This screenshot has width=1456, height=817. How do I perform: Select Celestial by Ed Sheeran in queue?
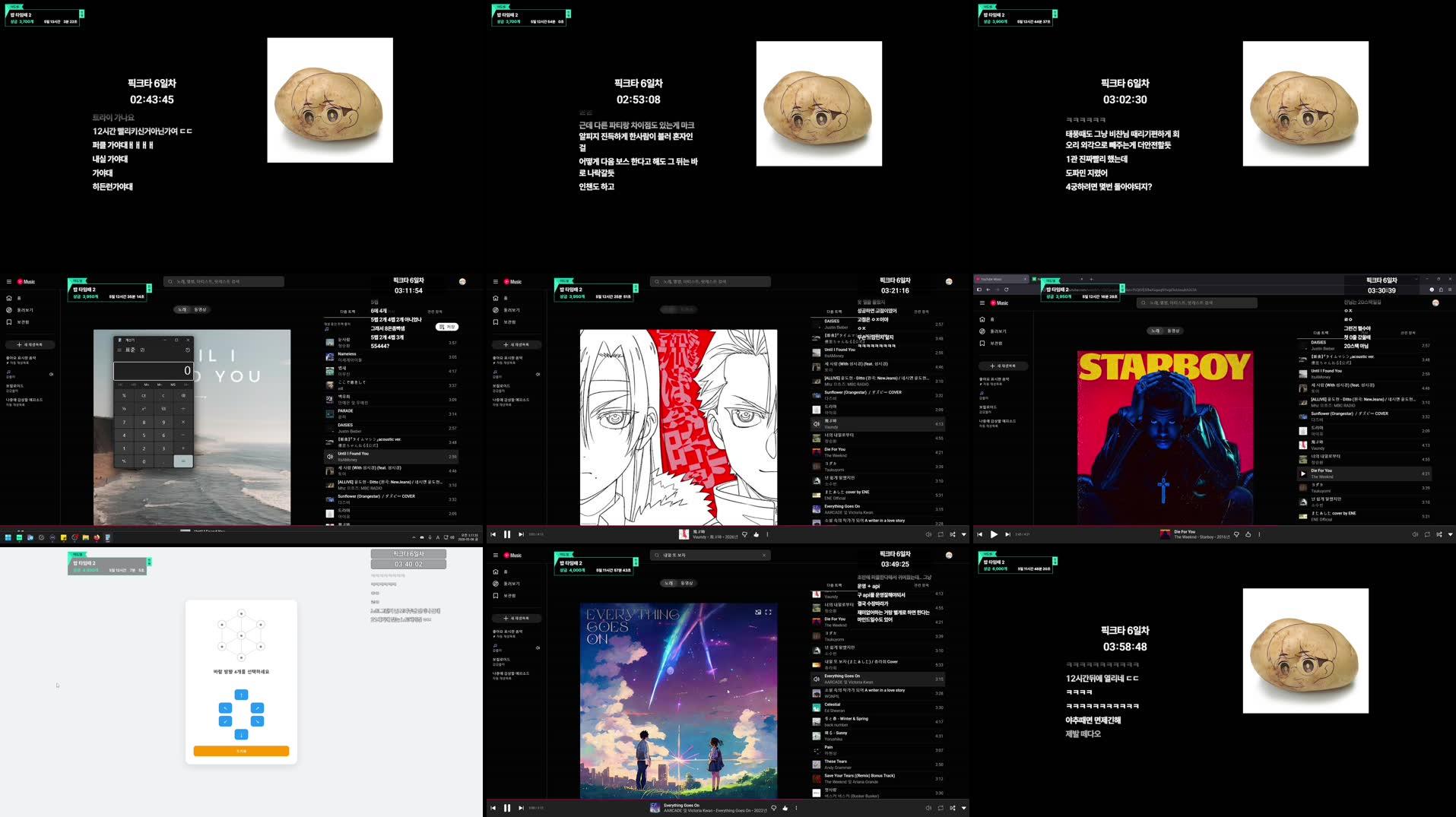tap(877, 707)
